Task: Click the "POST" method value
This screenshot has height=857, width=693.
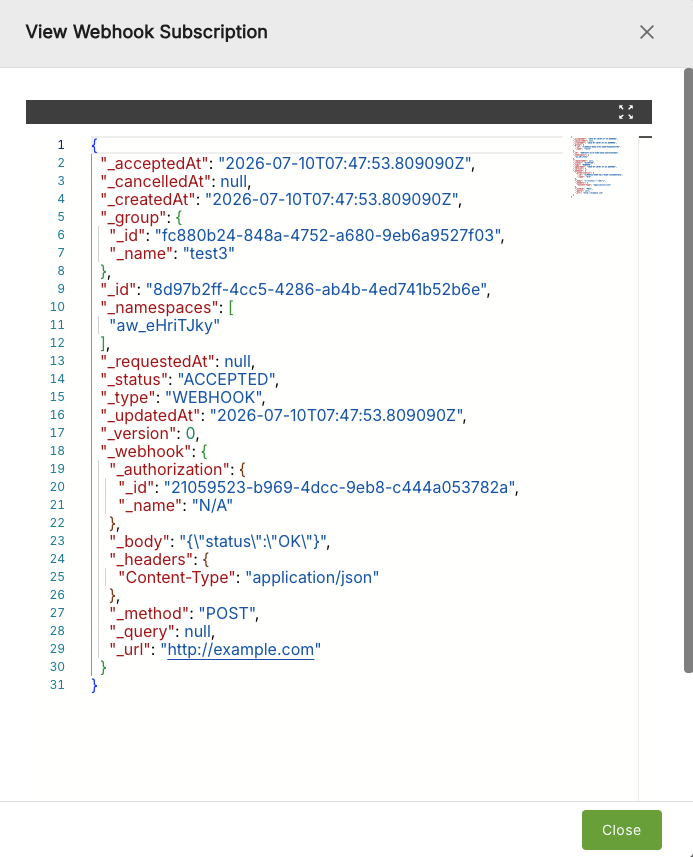Action: 227,614
